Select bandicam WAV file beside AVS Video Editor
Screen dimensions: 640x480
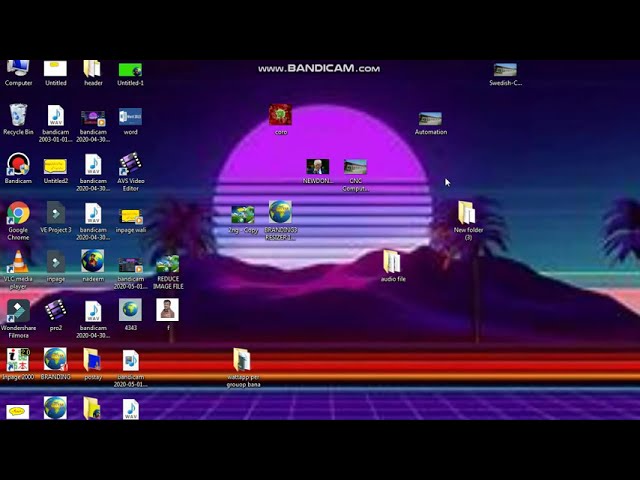point(93,172)
